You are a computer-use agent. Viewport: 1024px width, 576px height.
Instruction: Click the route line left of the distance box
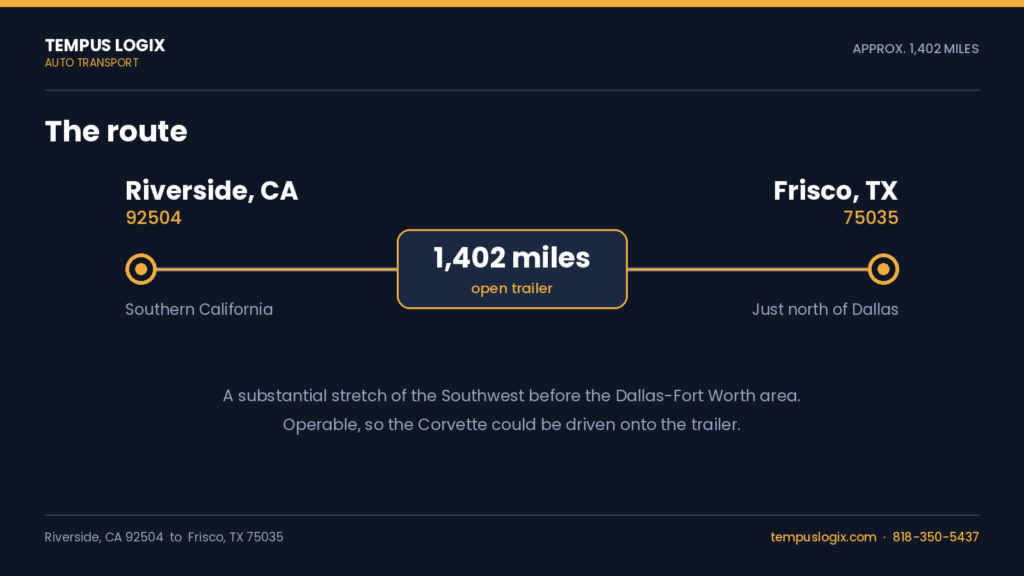277,269
